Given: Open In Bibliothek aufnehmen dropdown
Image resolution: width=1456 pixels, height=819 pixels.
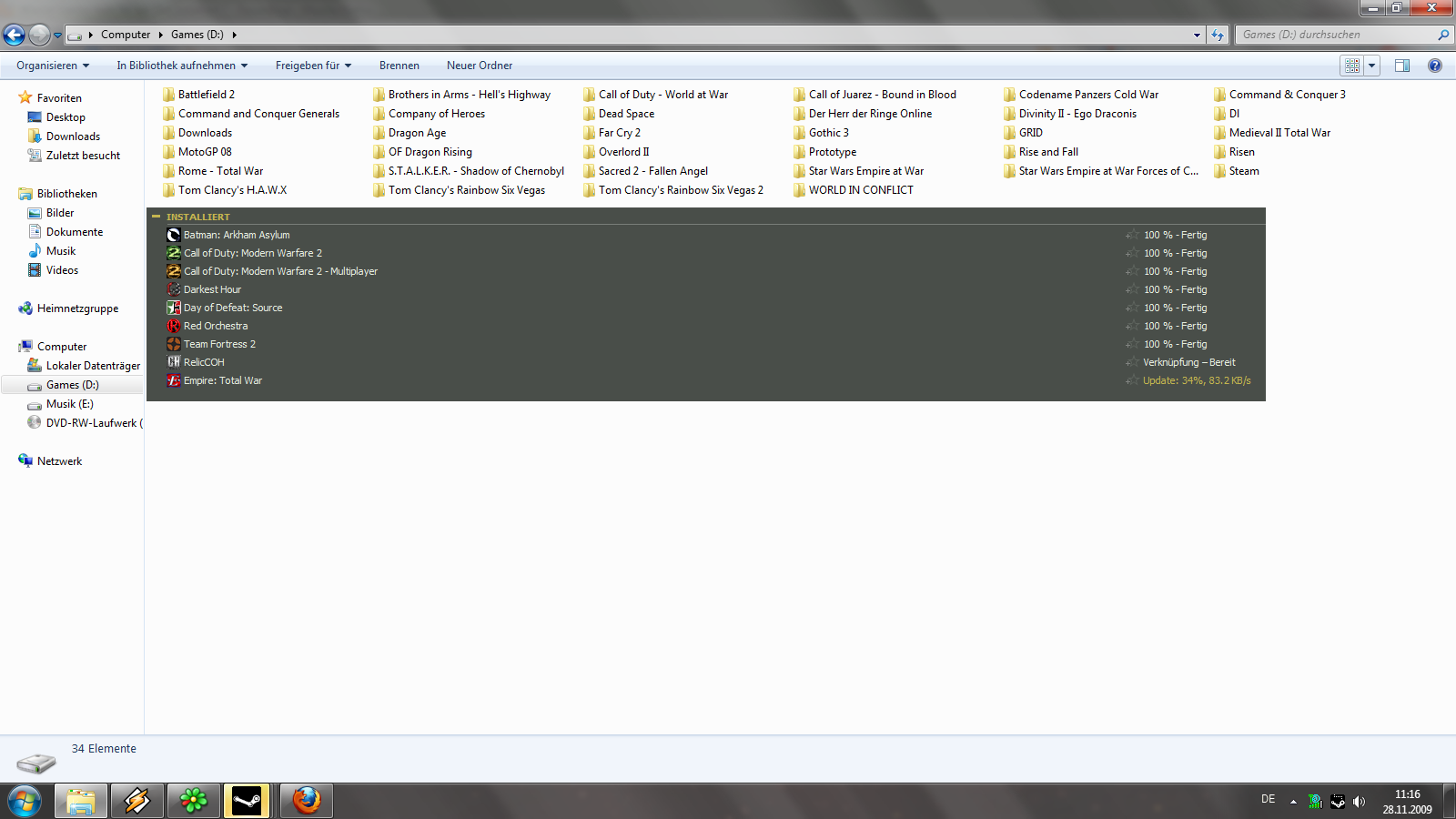Looking at the screenshot, I should click(182, 66).
